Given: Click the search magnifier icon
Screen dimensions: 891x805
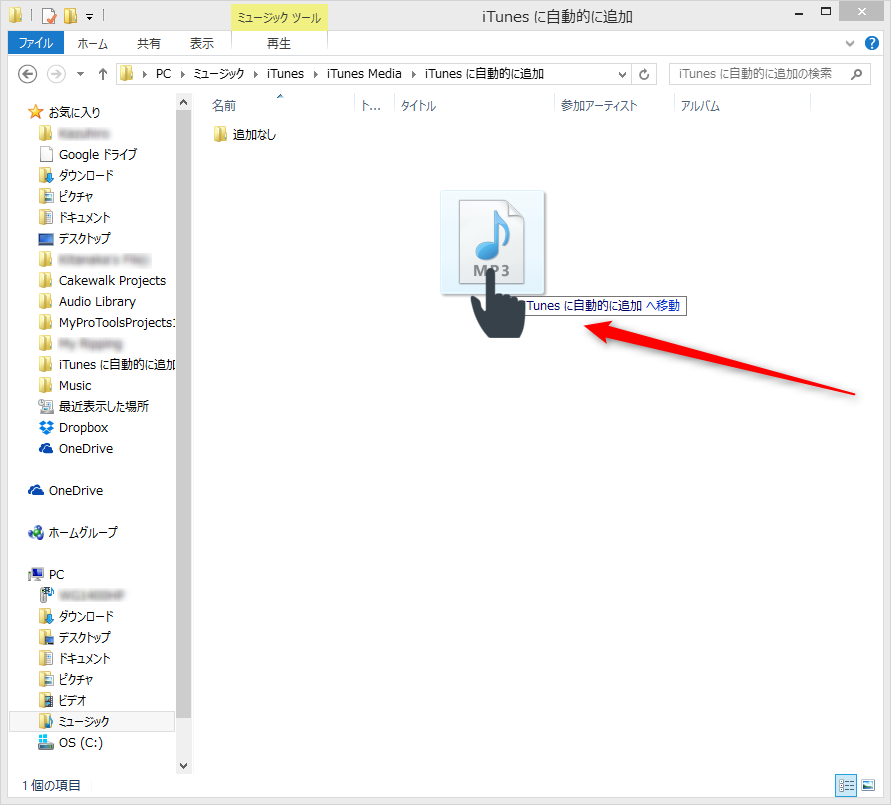Looking at the screenshot, I should pos(857,74).
